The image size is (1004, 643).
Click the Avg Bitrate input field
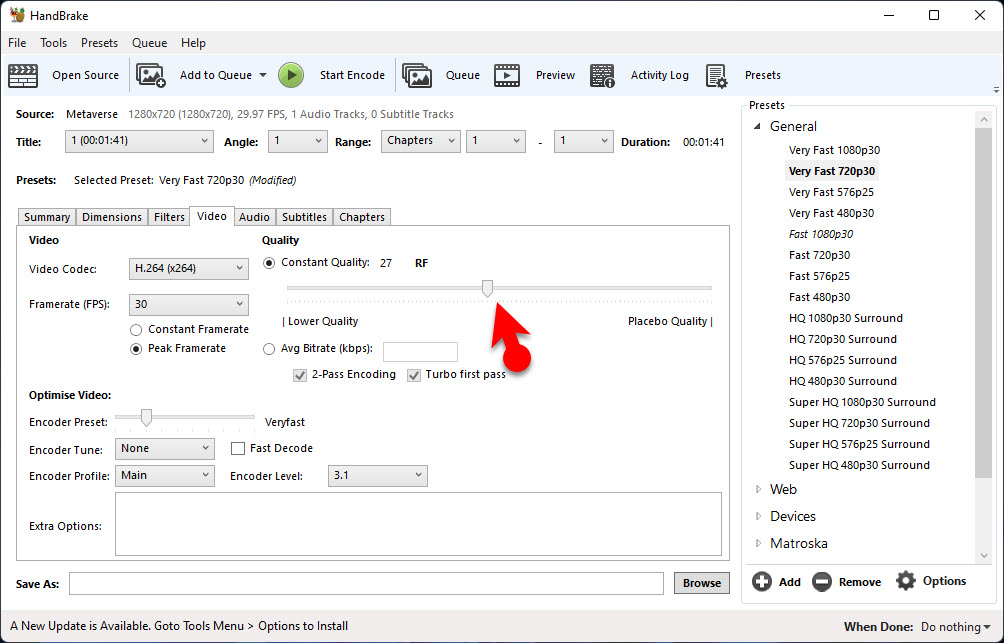coord(420,352)
